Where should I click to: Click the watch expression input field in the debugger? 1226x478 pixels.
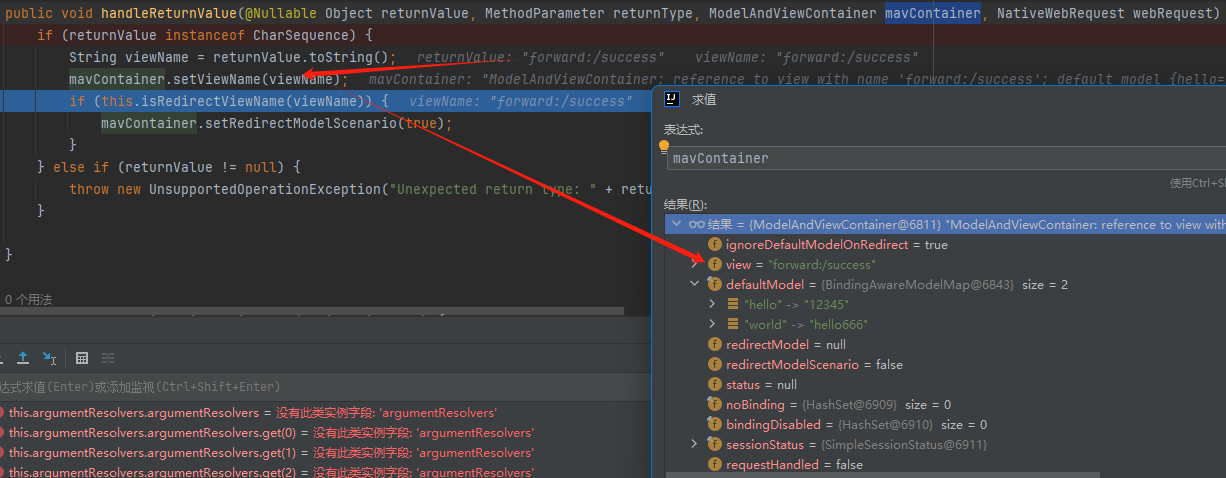point(325,386)
